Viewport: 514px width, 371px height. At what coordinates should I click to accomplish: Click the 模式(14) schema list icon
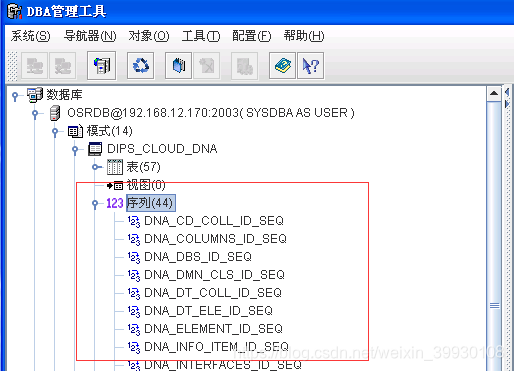coord(75,131)
